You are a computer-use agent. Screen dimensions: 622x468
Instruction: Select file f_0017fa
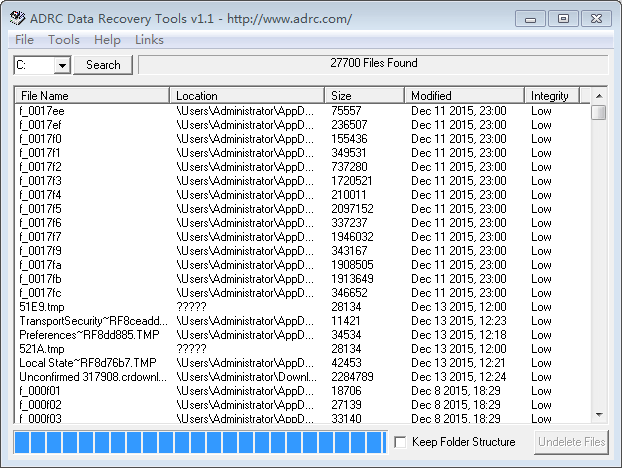coord(40,265)
